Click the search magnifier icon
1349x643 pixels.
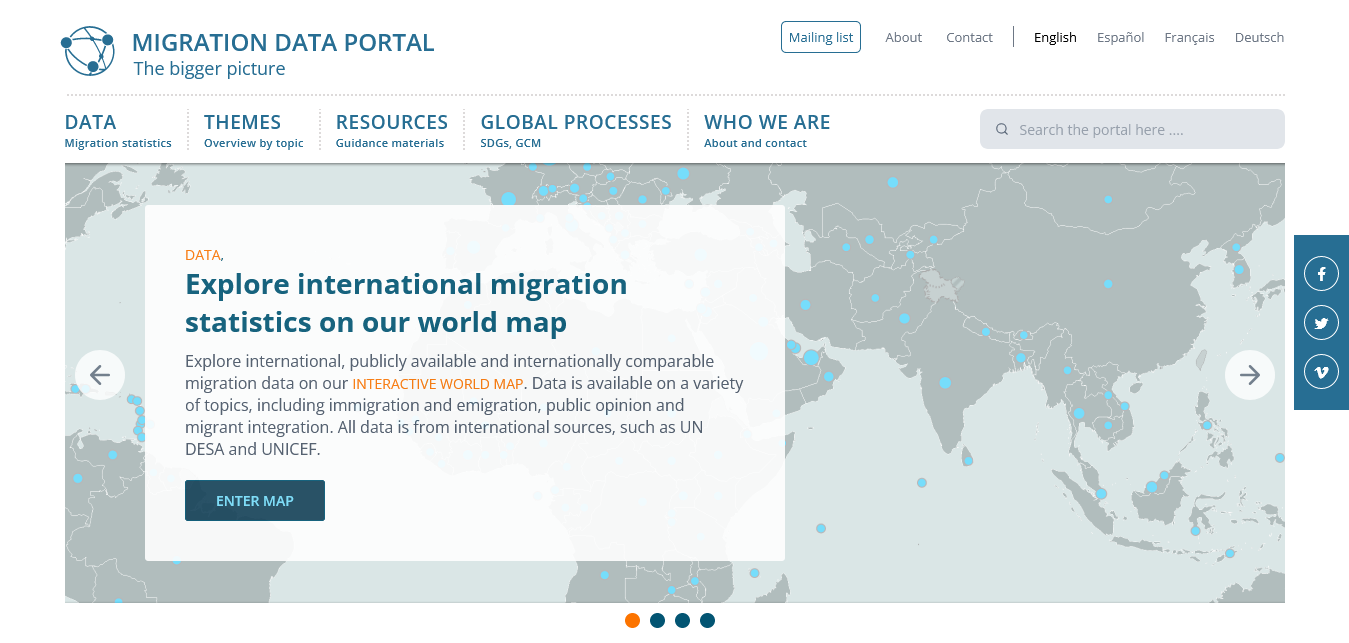click(1002, 130)
